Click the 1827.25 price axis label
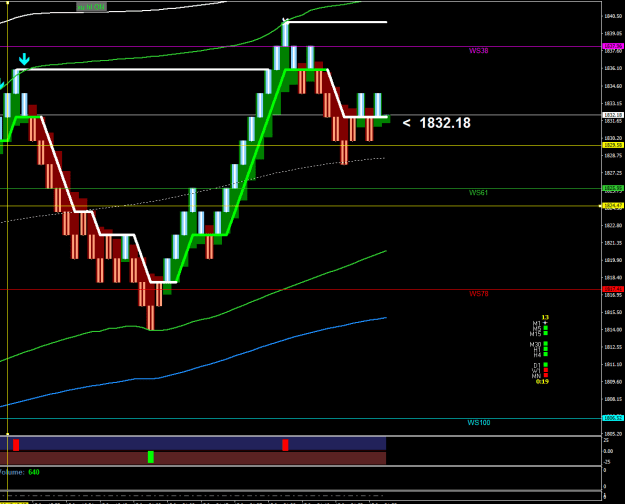This screenshot has width=625, height=504. click(613, 173)
